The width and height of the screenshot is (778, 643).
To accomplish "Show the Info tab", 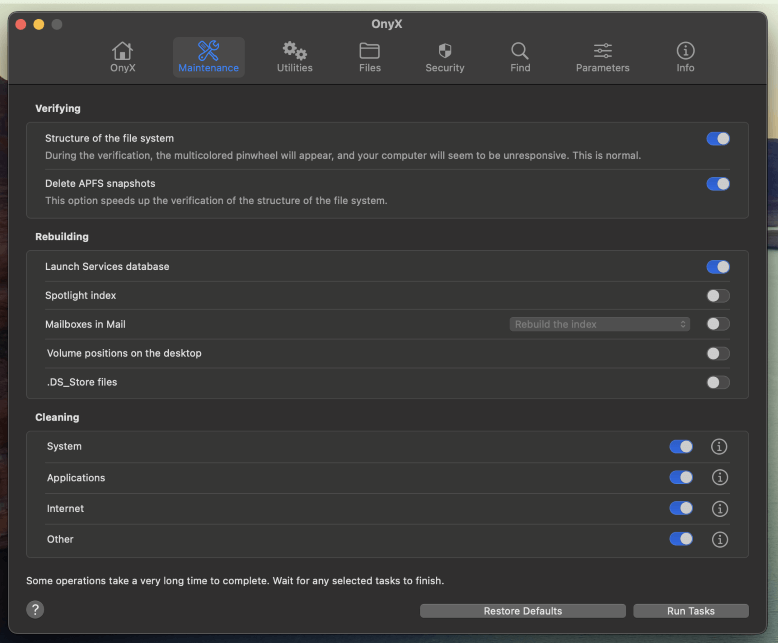I will tap(685, 57).
